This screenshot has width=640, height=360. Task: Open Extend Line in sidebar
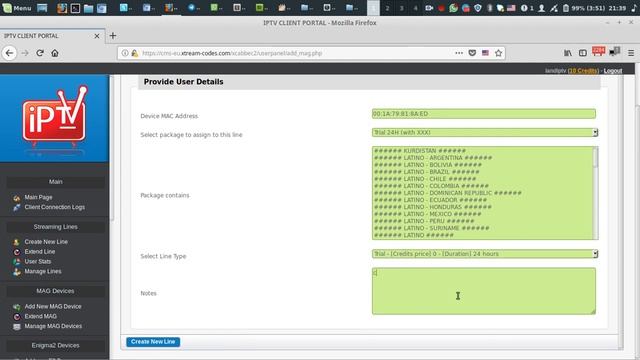40,251
